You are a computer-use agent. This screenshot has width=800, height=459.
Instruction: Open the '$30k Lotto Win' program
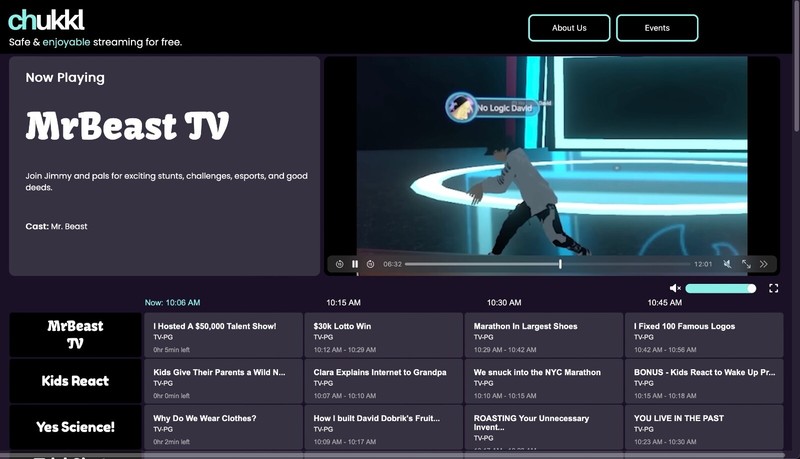pos(384,335)
